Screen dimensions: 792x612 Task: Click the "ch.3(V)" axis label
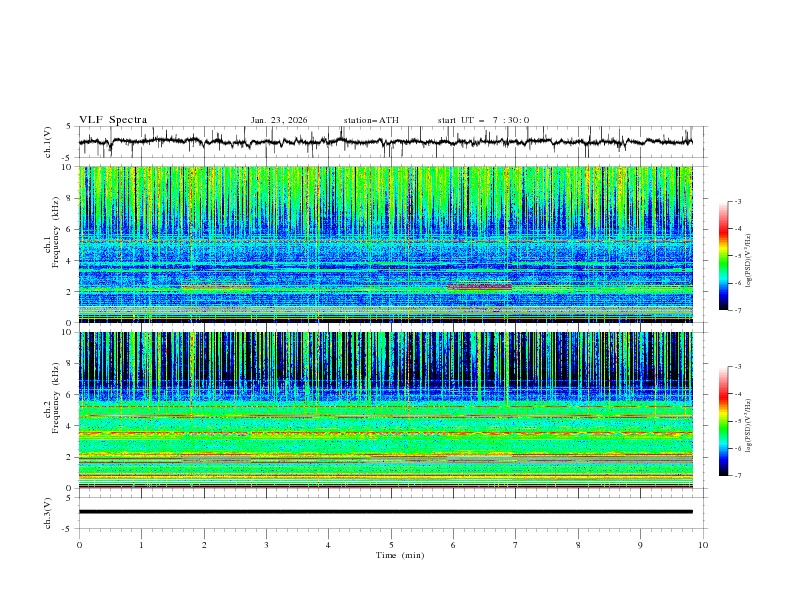pyautogui.click(x=48, y=513)
